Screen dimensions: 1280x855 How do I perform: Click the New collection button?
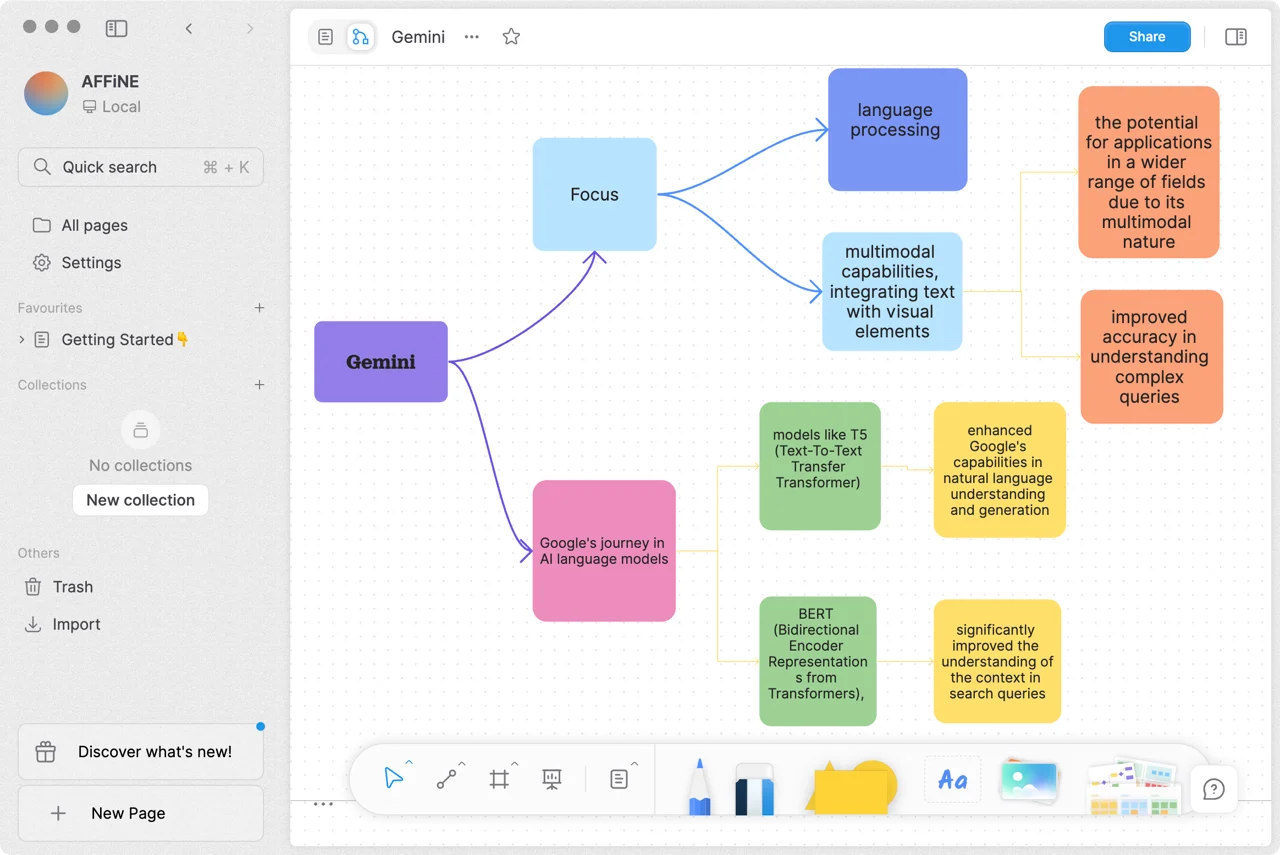click(x=140, y=500)
